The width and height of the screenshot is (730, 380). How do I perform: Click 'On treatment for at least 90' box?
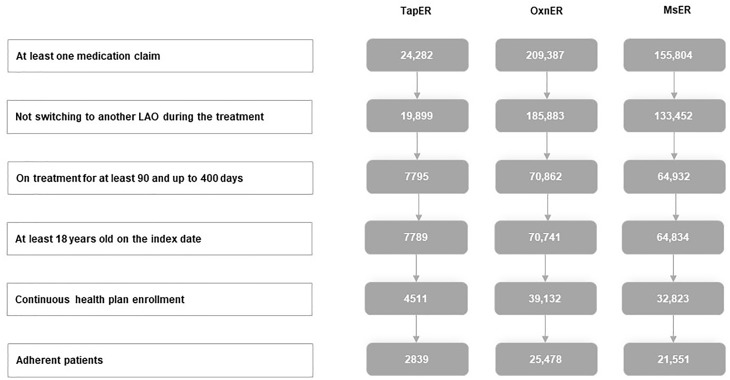(160, 178)
